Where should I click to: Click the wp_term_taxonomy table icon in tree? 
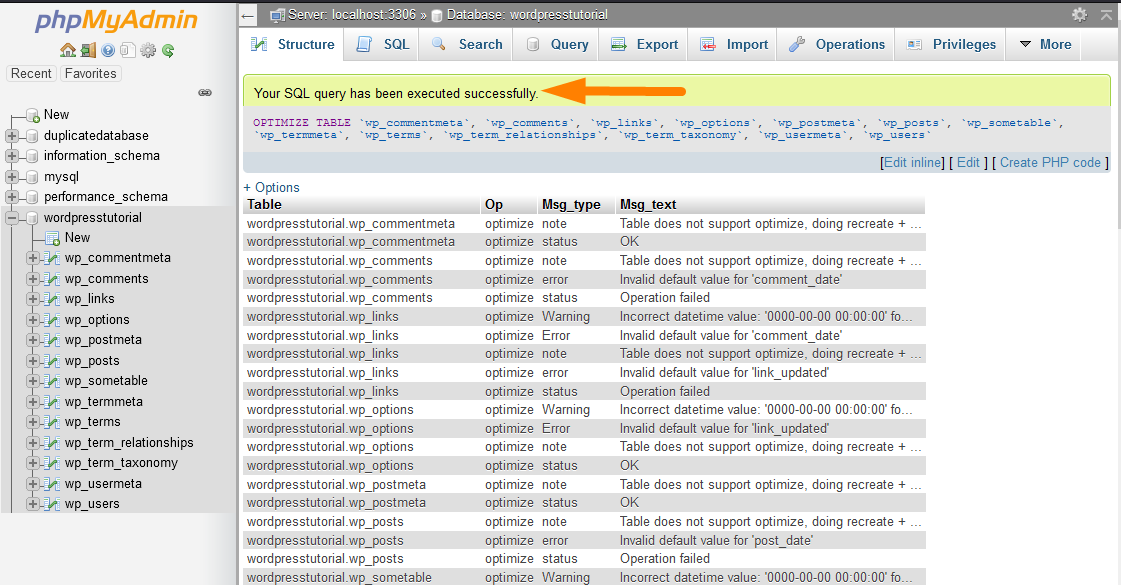tap(51, 463)
